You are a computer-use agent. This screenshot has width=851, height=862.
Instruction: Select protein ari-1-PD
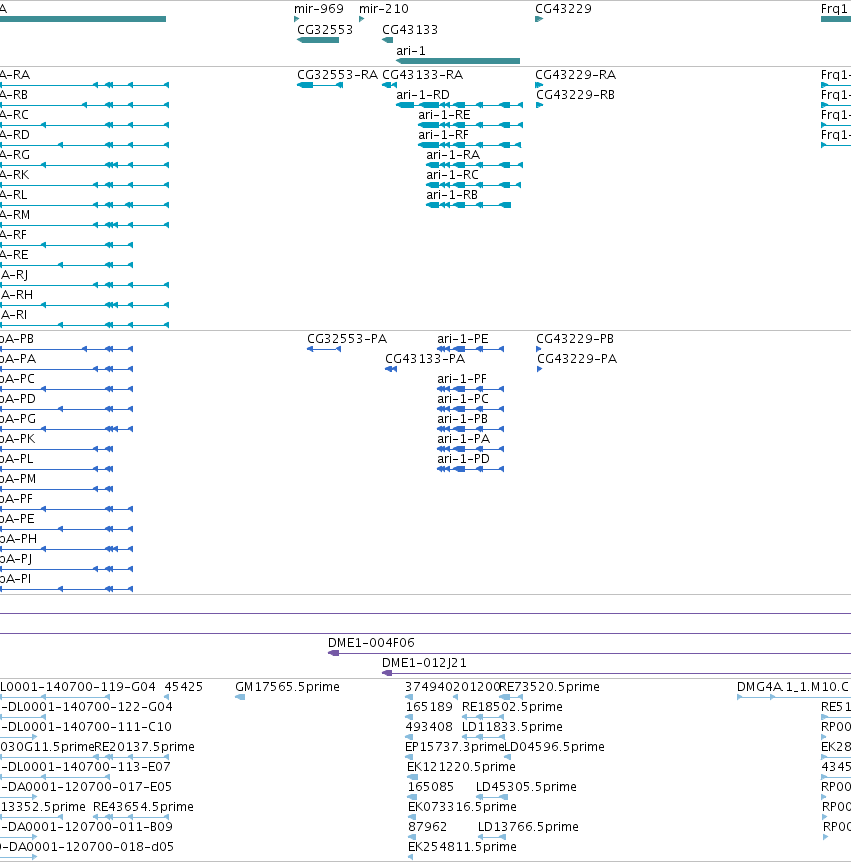(x=471, y=469)
